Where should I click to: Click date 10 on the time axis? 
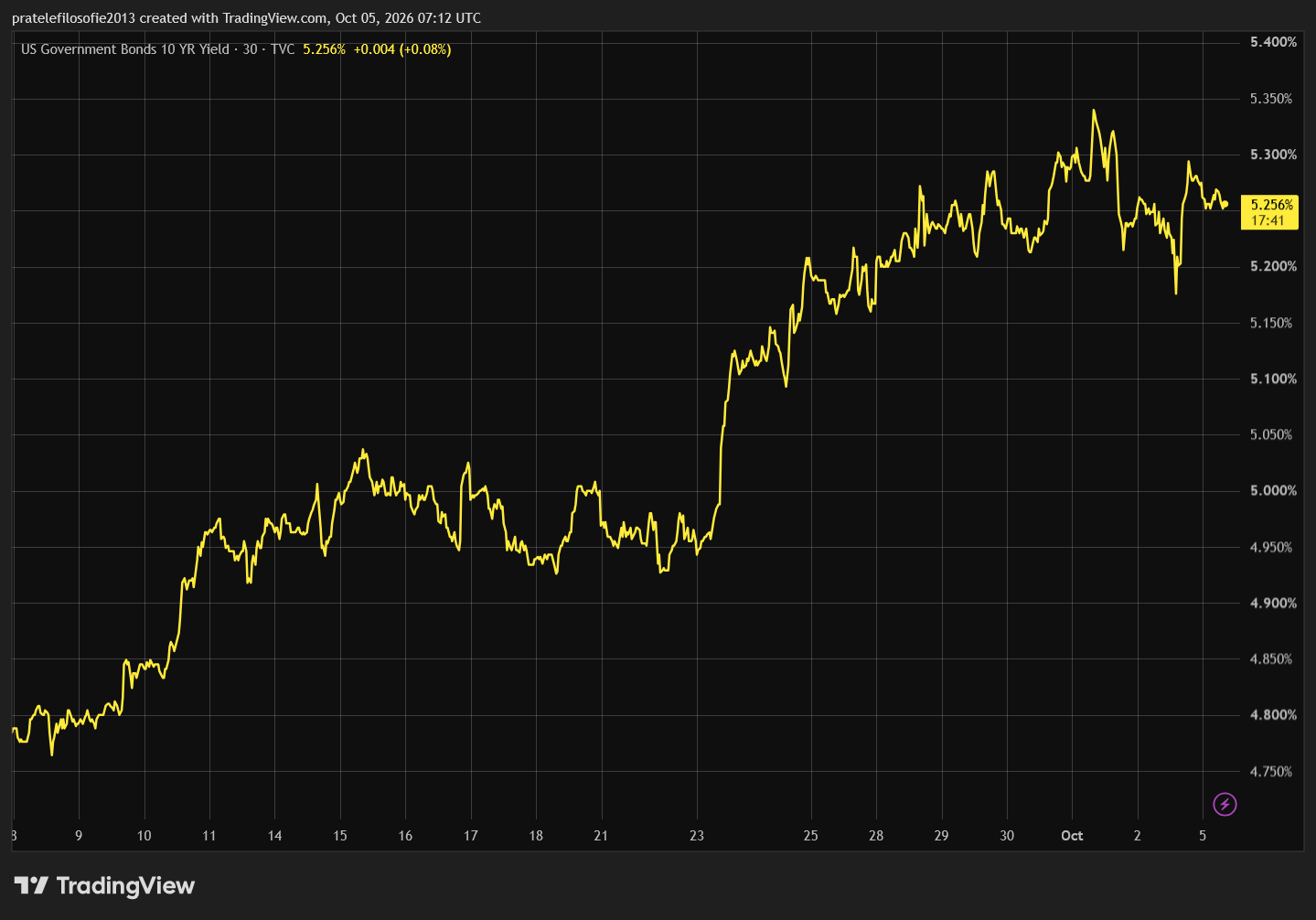pos(144,836)
